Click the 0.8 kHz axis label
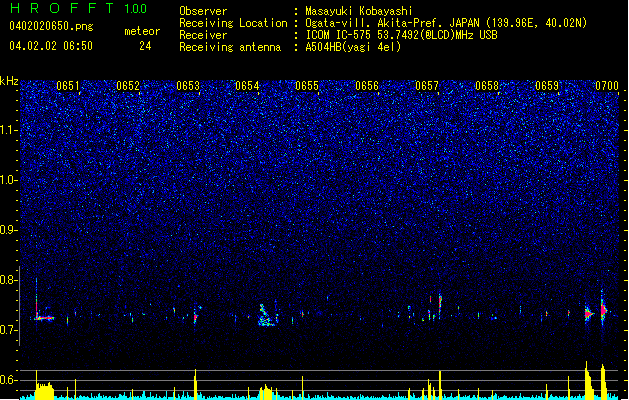Screen dimensions: 629x400 tap(9, 280)
